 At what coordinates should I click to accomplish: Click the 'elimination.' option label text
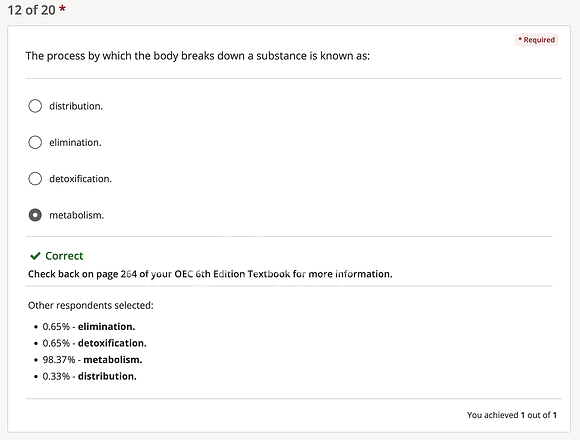coord(75,142)
